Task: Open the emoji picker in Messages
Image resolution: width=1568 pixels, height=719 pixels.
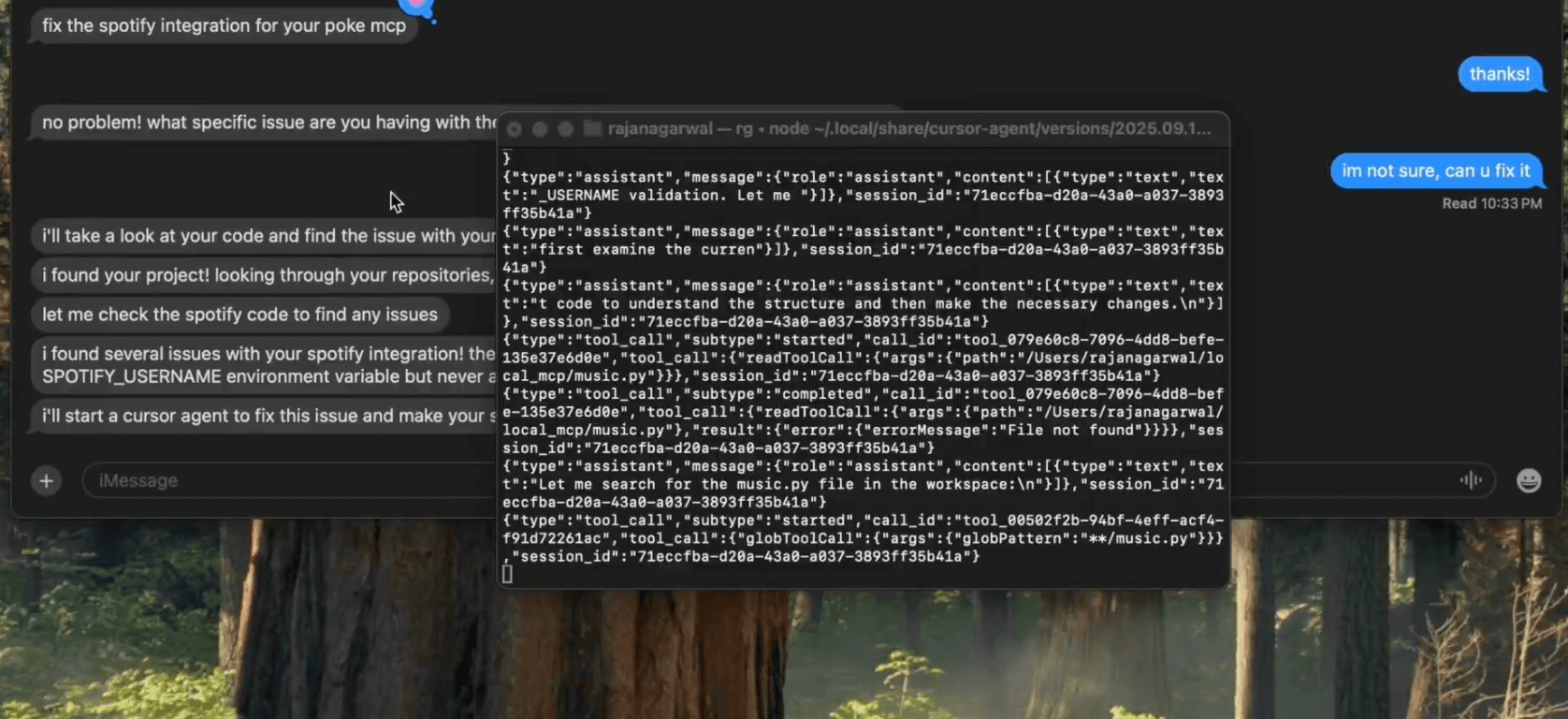Action: pyautogui.click(x=1528, y=481)
